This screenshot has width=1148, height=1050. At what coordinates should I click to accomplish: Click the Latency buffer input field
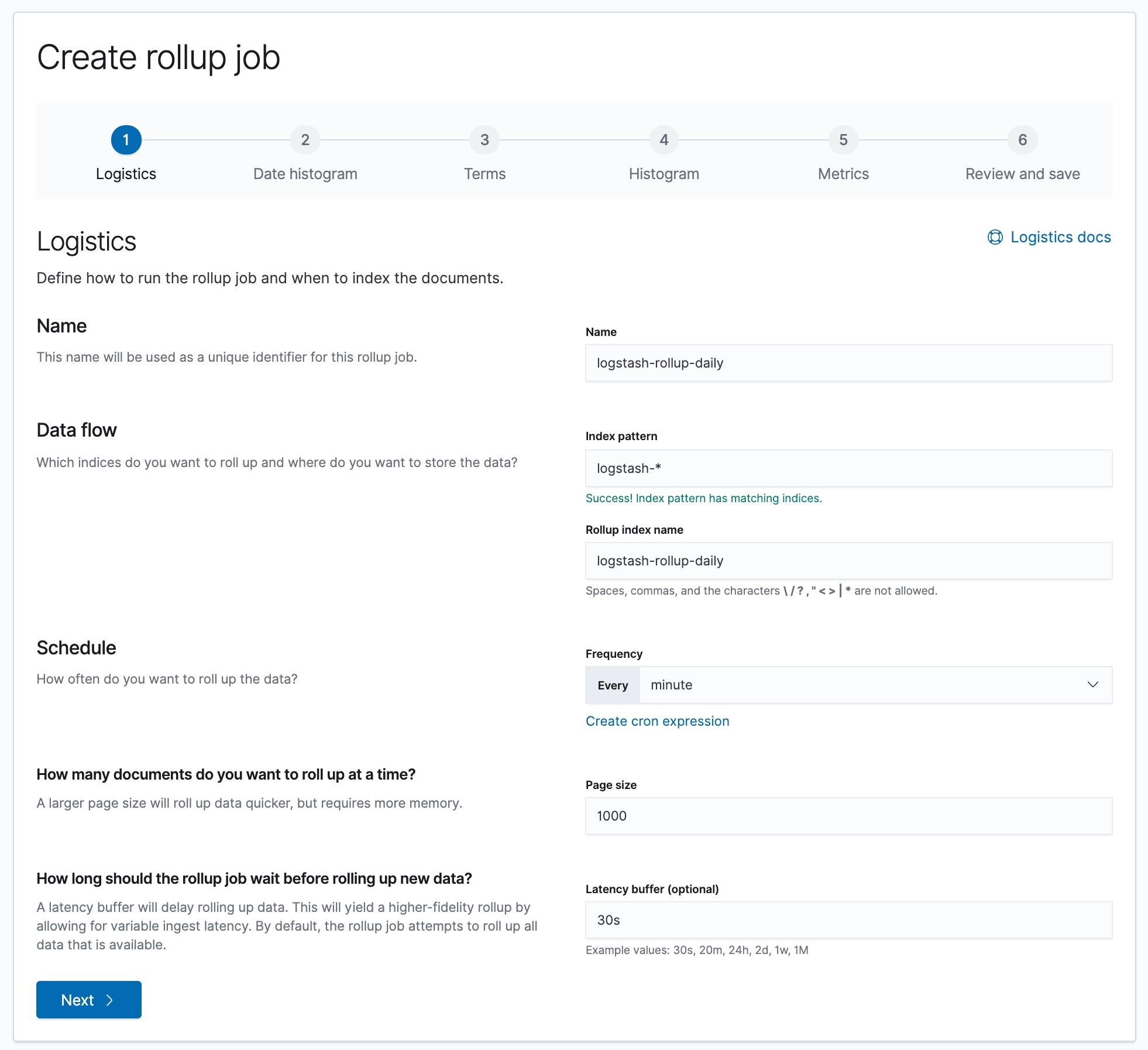[848, 920]
